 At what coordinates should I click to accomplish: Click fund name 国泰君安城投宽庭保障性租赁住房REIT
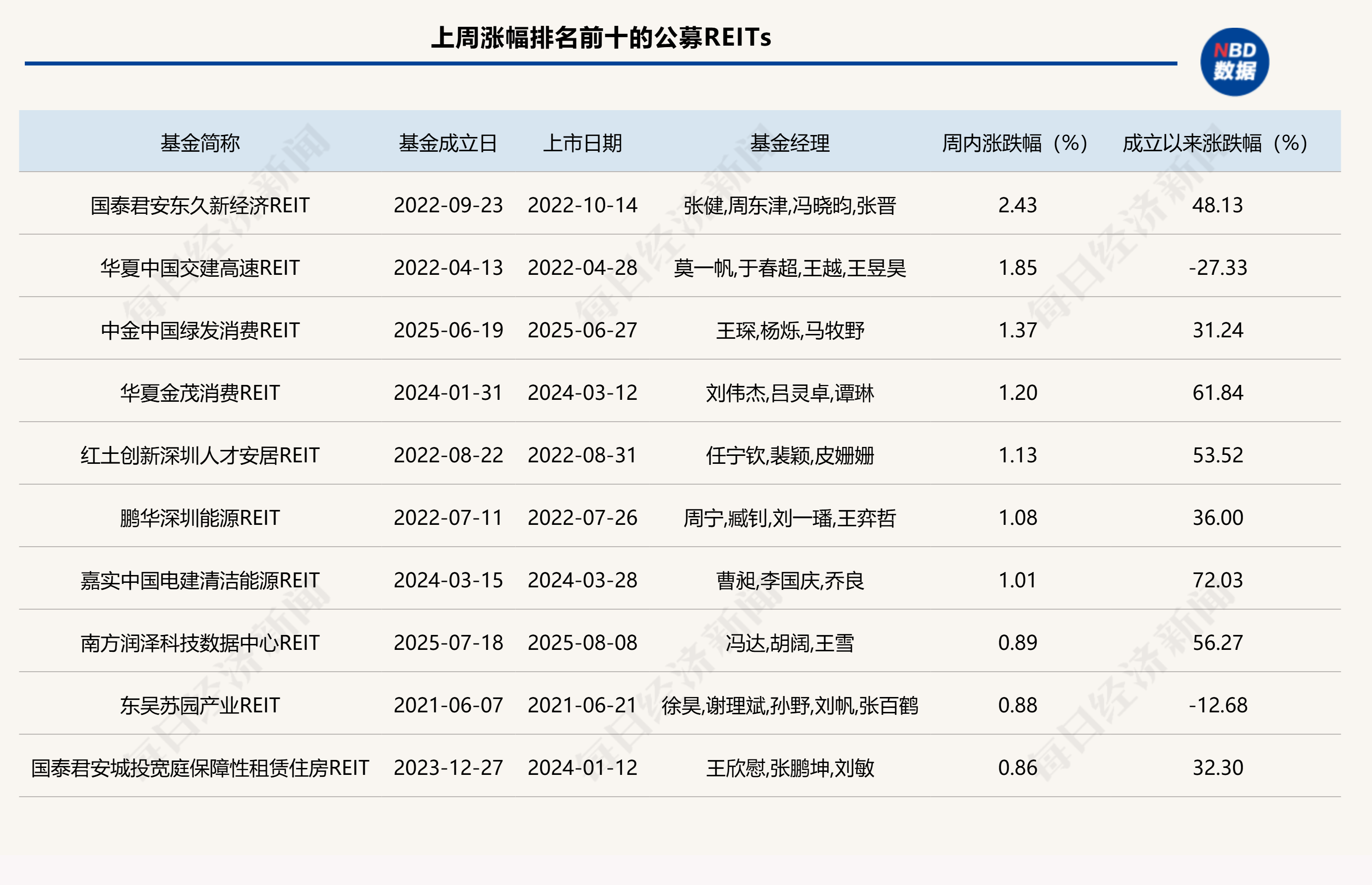200,768
